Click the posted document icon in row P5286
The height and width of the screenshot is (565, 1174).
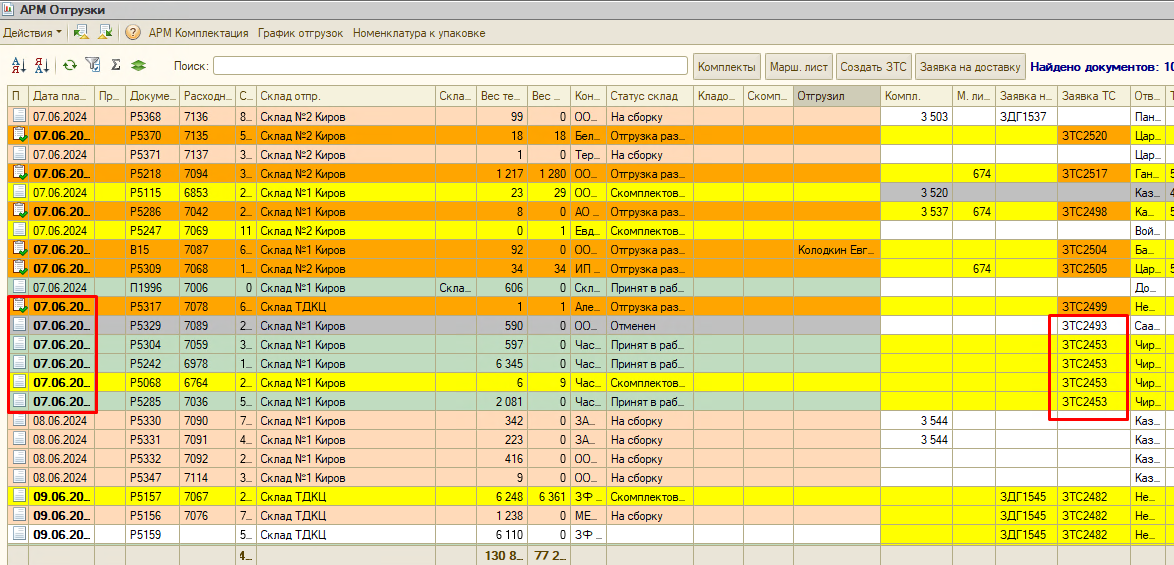point(18,211)
